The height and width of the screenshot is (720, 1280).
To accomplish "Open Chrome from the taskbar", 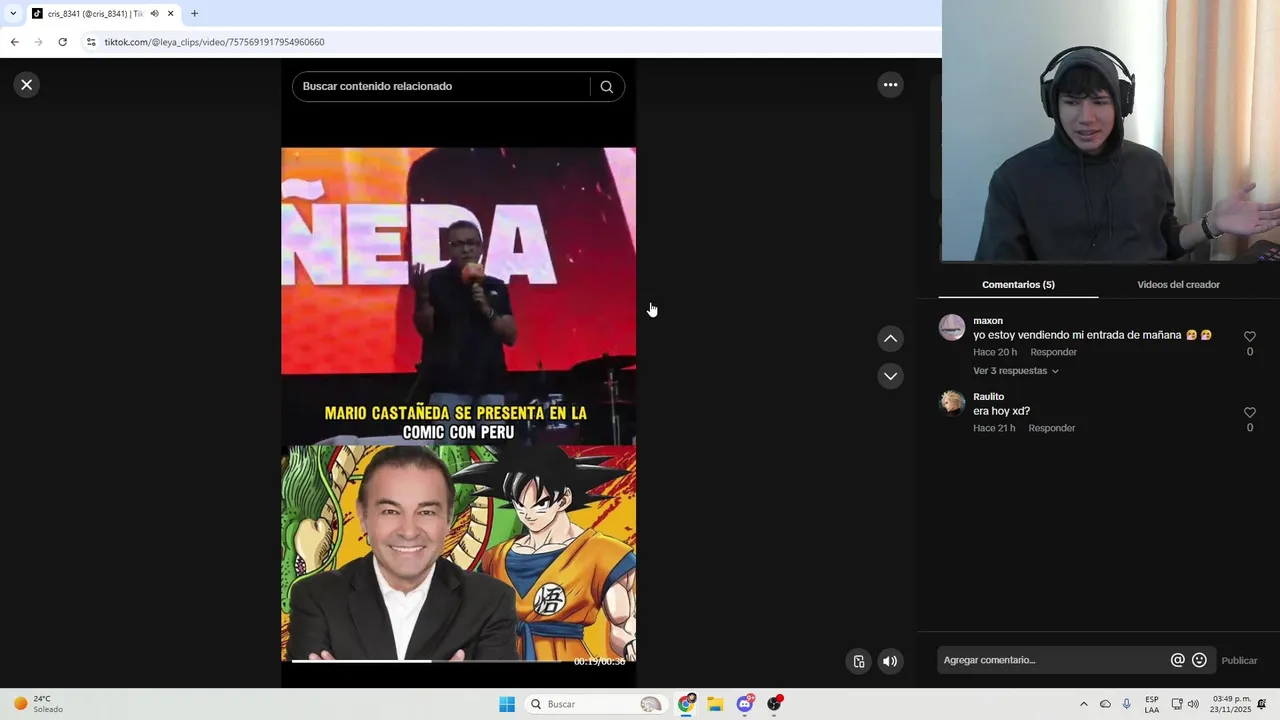I will tap(686, 704).
